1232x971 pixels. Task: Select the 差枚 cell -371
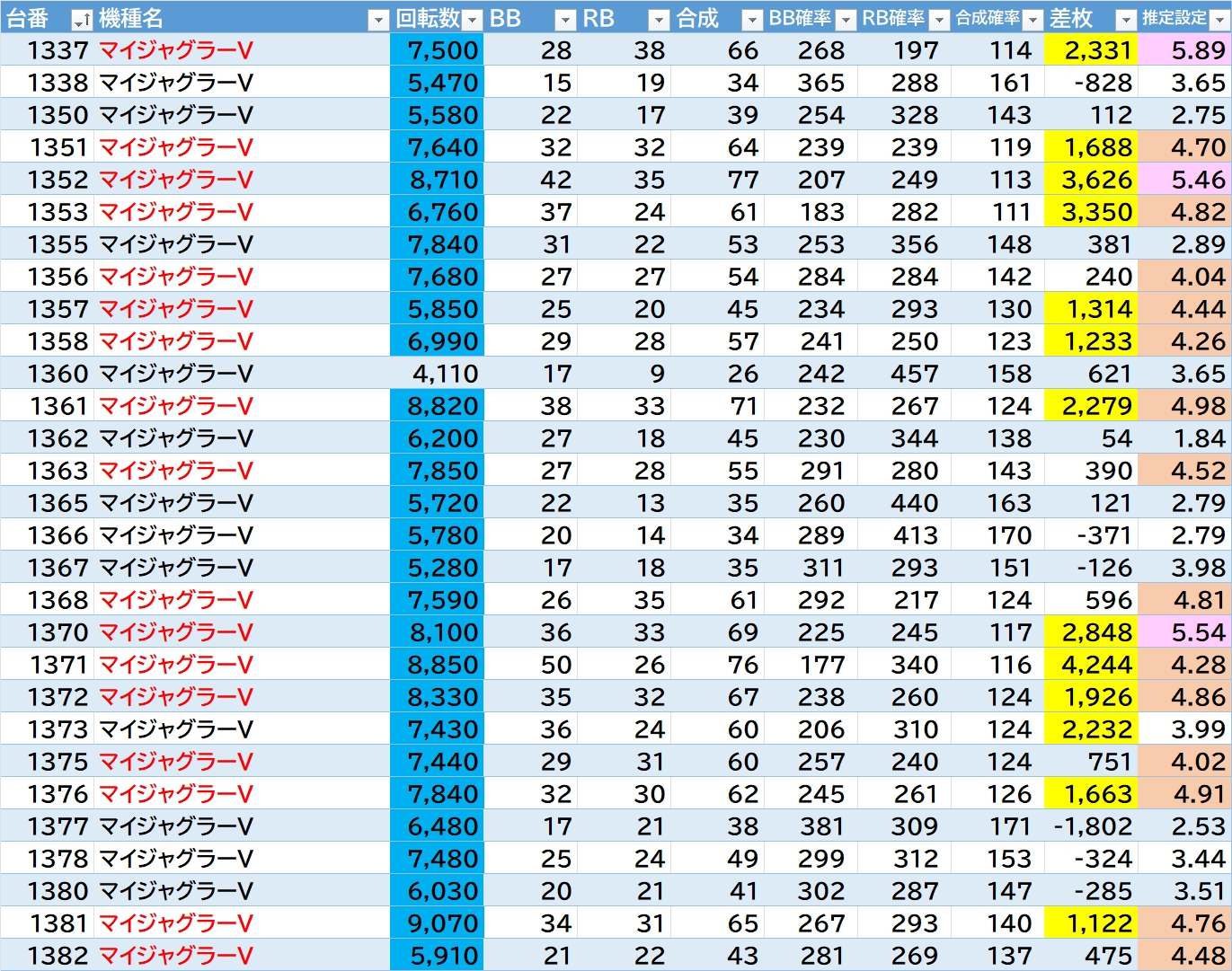1091,535
